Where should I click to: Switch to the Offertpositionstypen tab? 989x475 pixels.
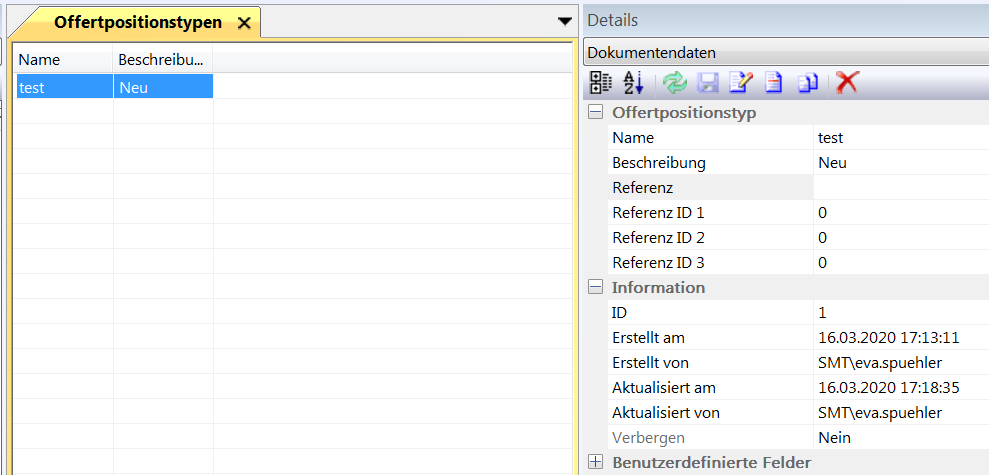tap(137, 22)
